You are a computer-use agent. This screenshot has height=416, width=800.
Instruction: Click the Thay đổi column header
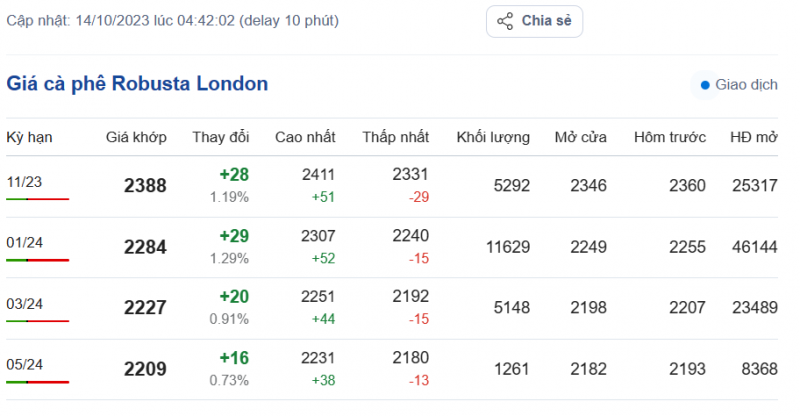point(220,137)
